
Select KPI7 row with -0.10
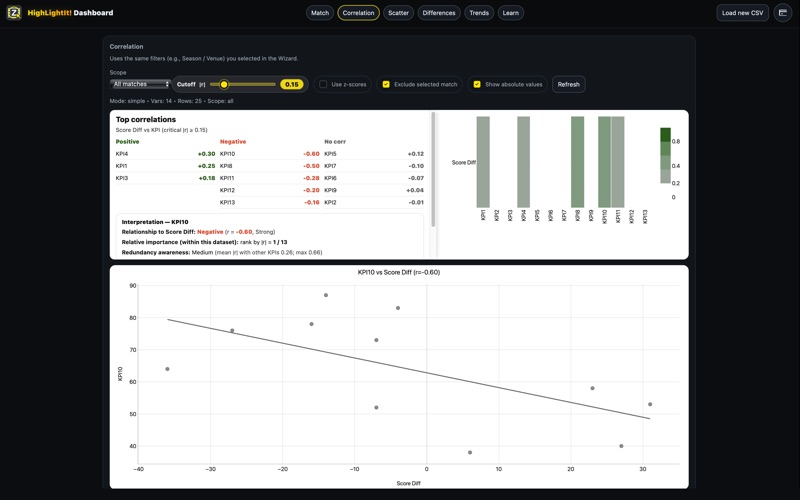tap(374, 166)
